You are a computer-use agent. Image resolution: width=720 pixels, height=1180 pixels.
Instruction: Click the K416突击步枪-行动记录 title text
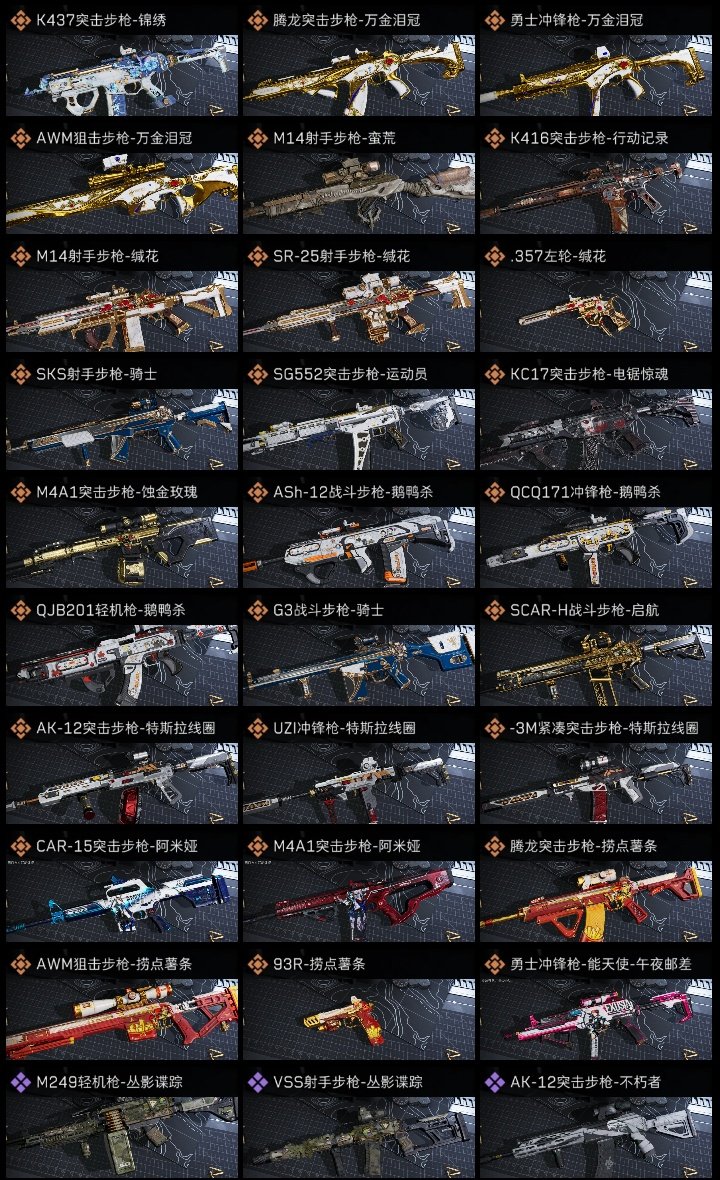(x=589, y=138)
